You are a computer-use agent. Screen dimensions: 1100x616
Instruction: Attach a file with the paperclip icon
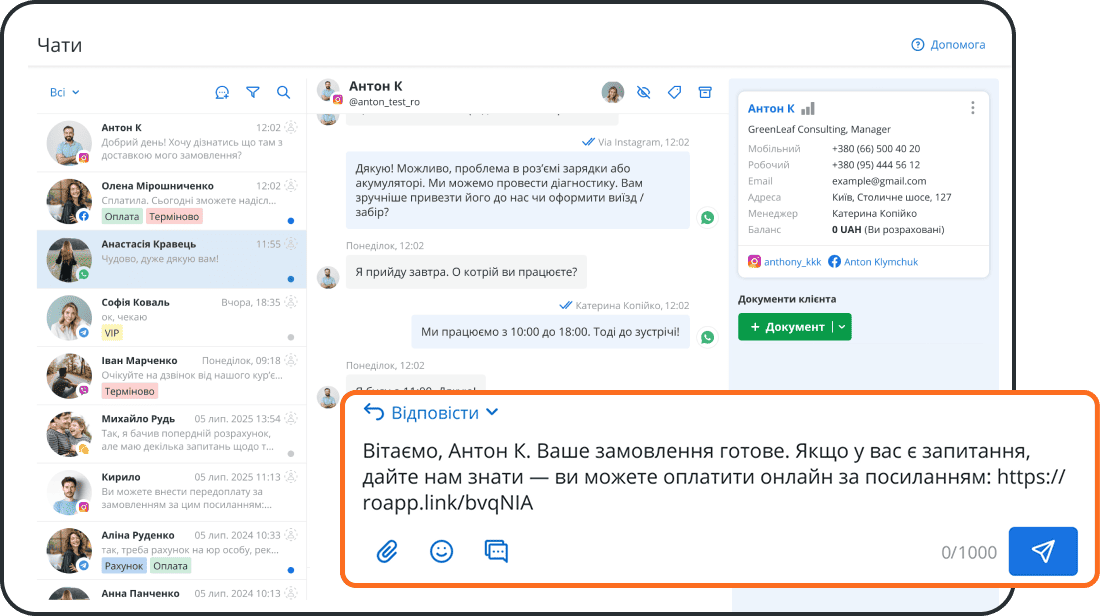tap(387, 550)
